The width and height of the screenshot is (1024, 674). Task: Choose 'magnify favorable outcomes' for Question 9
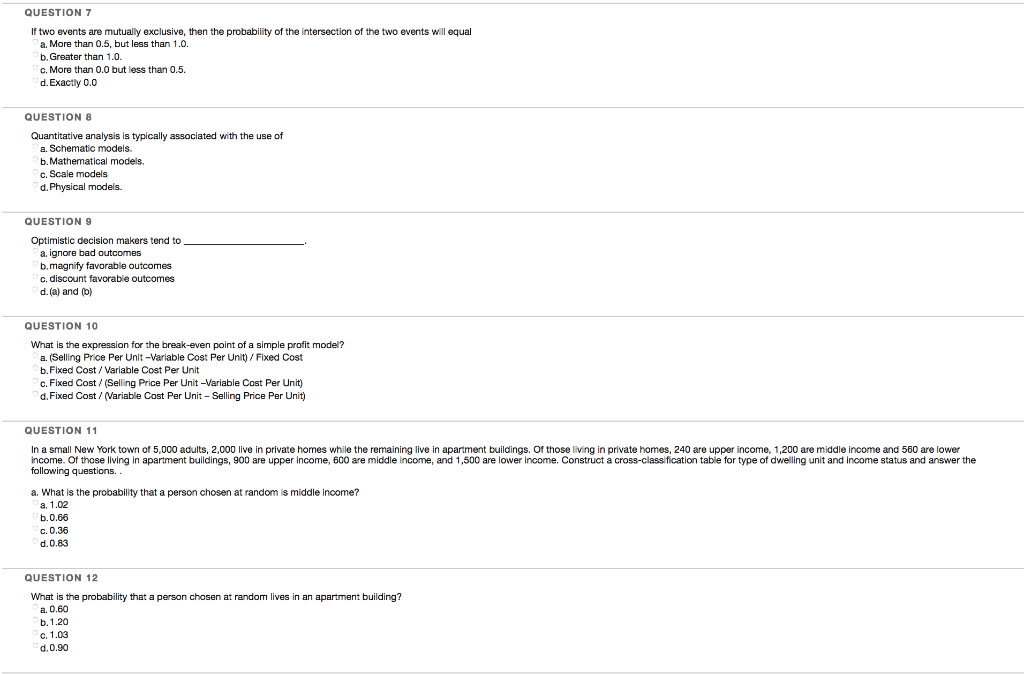[x=33, y=265]
